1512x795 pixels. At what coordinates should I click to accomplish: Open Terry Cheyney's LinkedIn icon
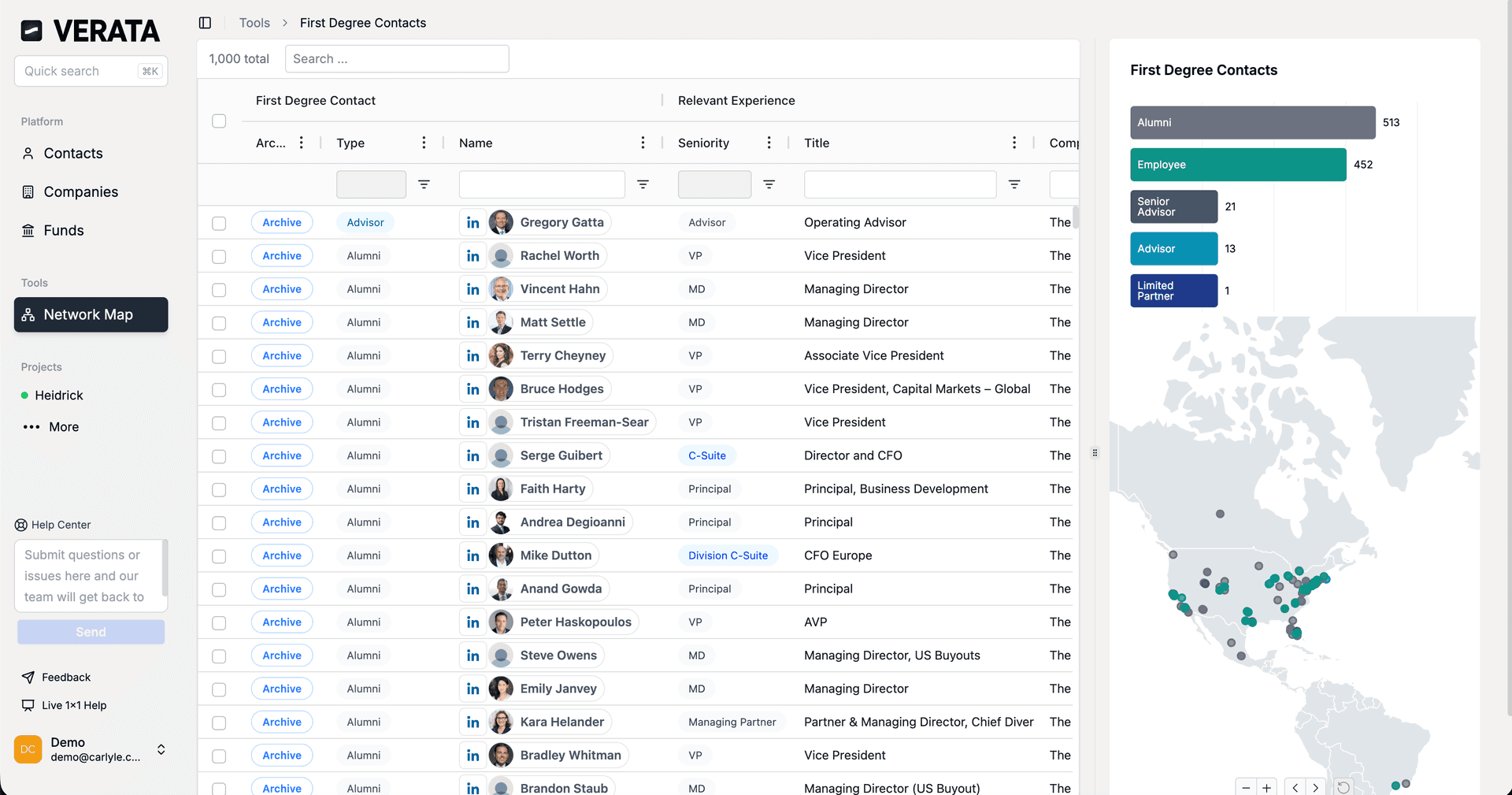[x=472, y=356]
